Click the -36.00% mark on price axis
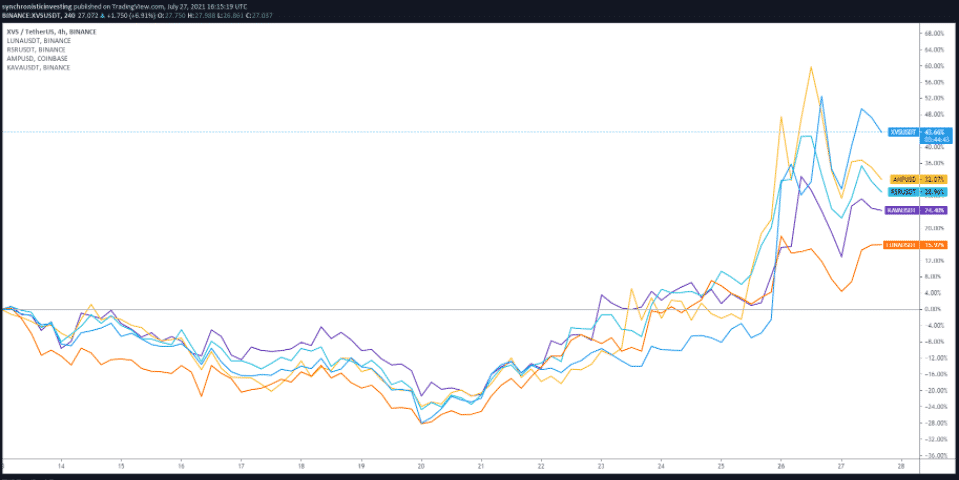959x480 pixels. (x=934, y=455)
